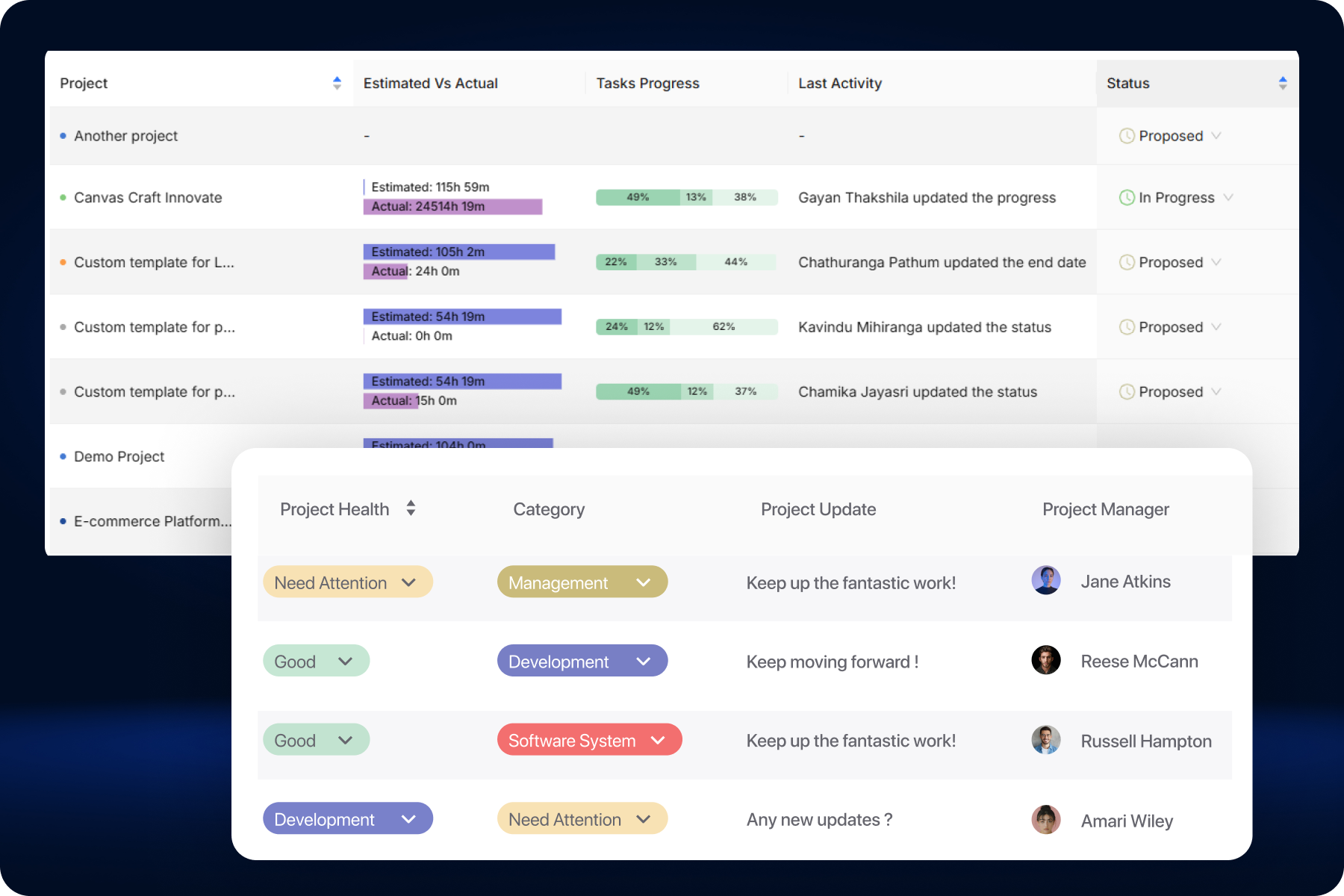Open activity by Chathuranga Pathum updated the end date
The image size is (1344, 896).
(942, 262)
